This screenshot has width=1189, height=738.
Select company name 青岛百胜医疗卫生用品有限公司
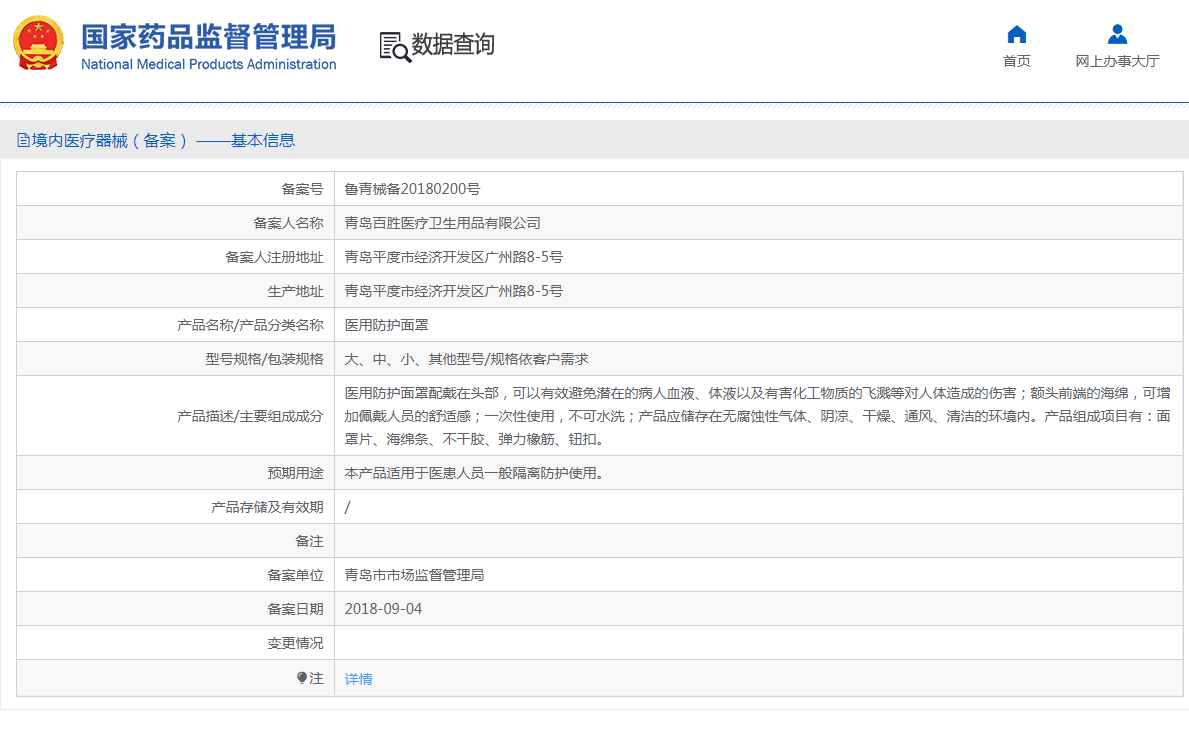(442, 223)
